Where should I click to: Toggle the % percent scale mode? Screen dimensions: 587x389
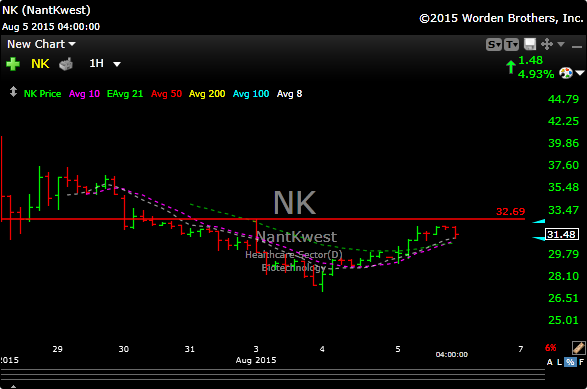click(x=570, y=362)
